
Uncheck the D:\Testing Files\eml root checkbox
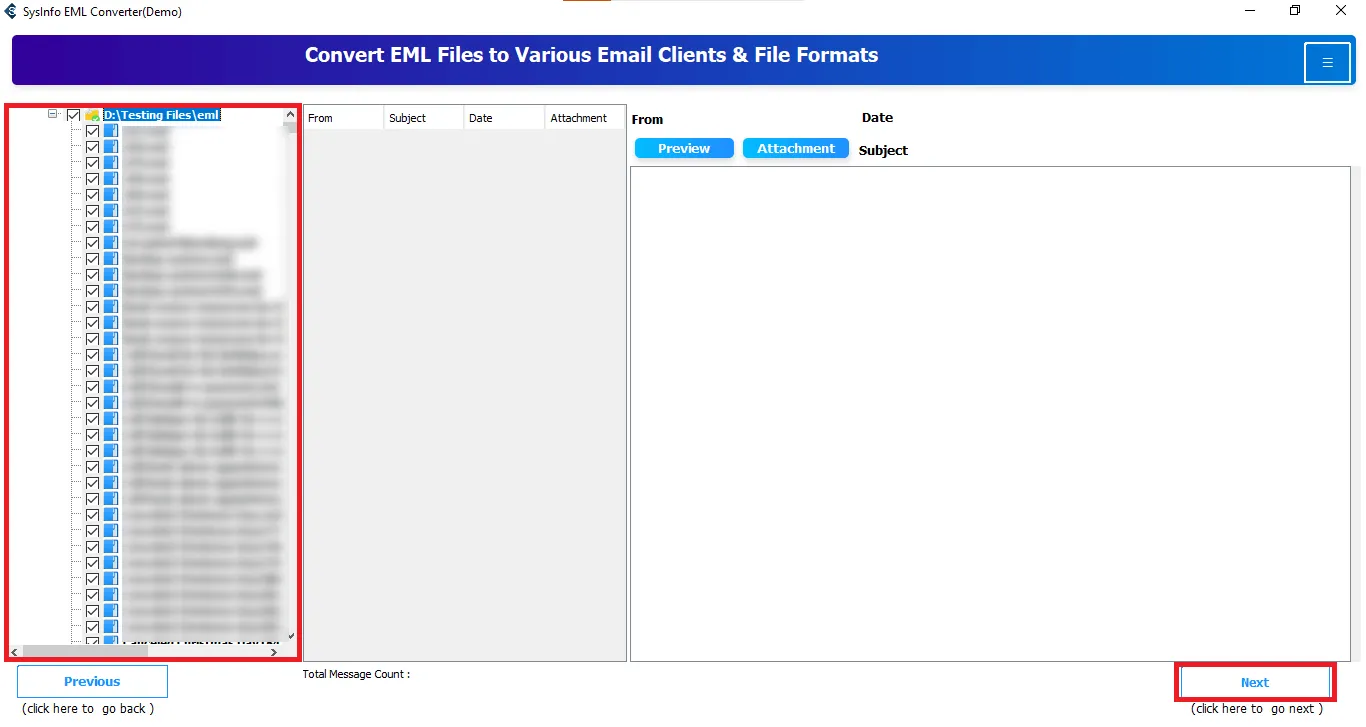click(x=74, y=115)
